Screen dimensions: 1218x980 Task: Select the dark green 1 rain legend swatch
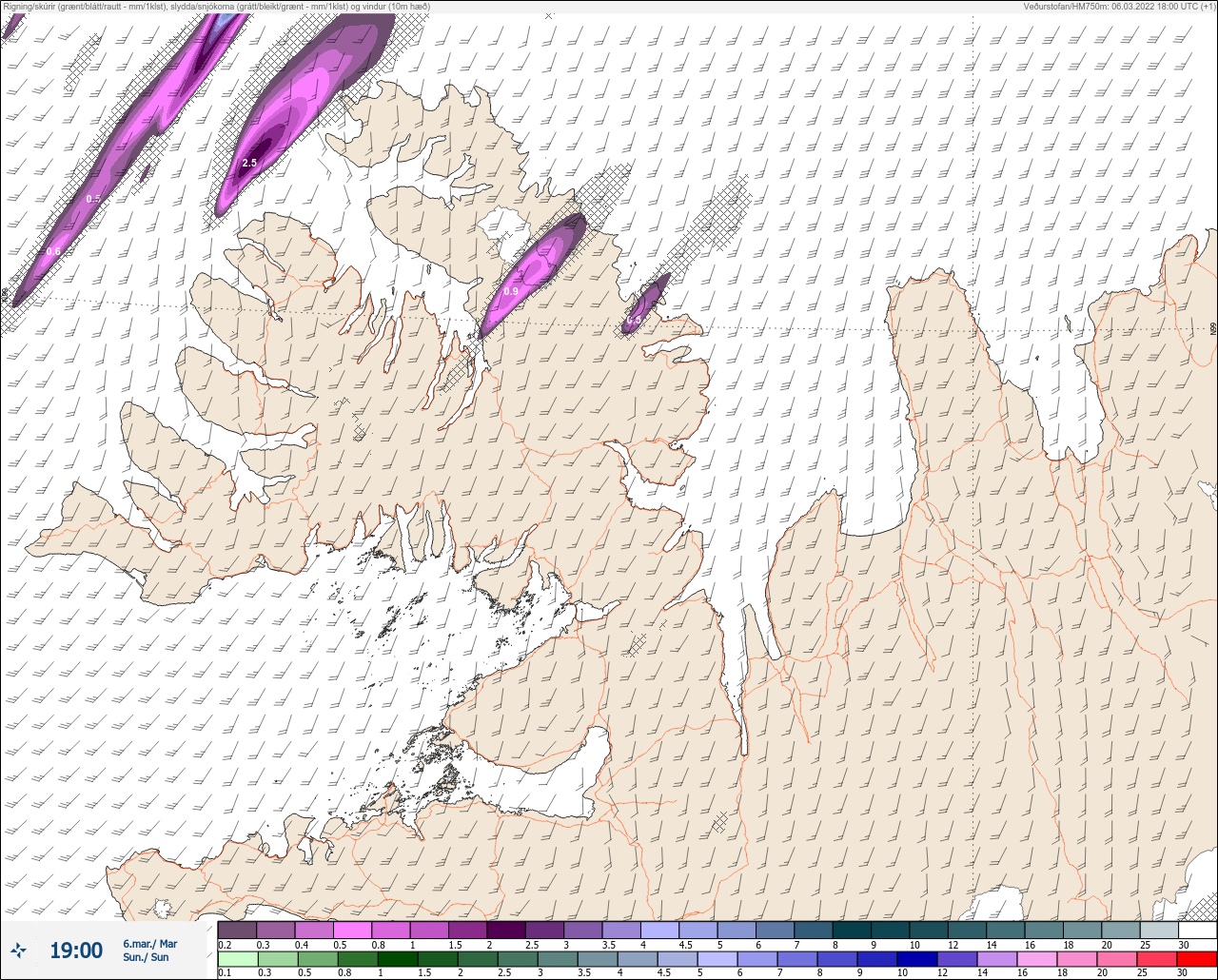396,958
